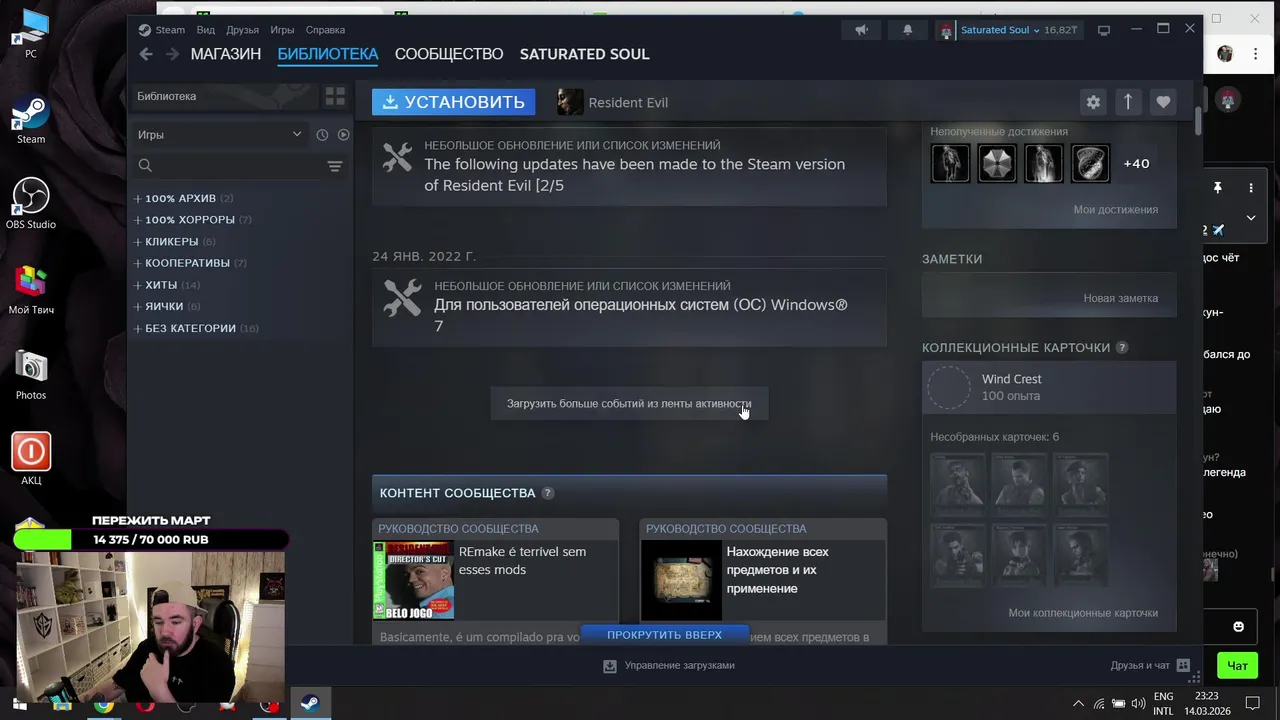The width and height of the screenshot is (1280, 720).
Task: Expand the КЛИКЕРЫ collection
Action: coord(138,242)
